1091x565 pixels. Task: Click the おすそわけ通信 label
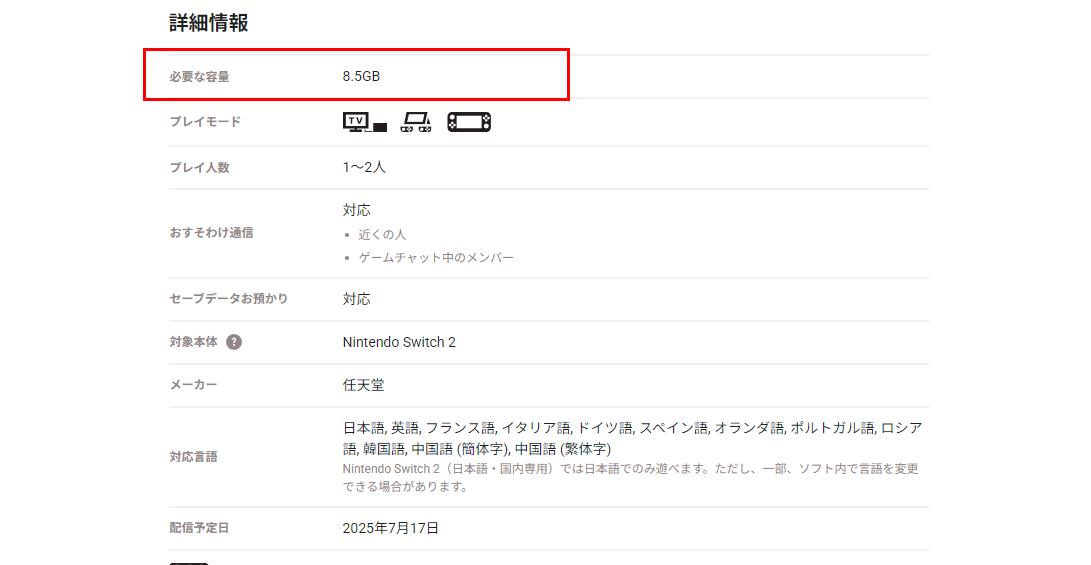[211, 233]
